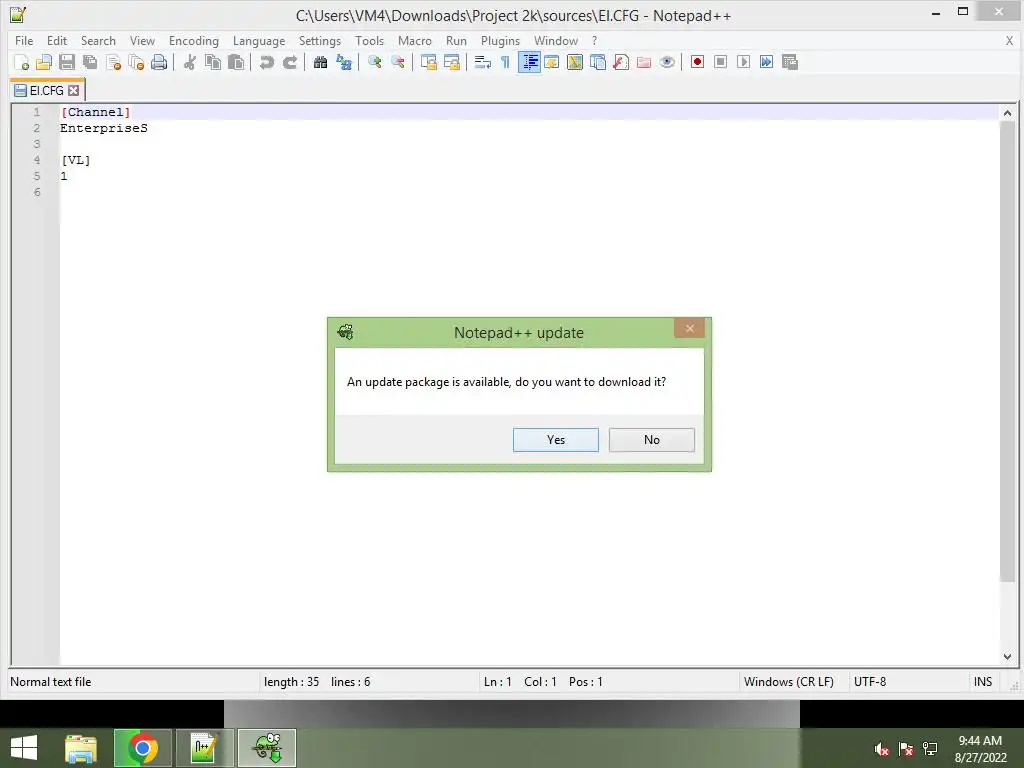Click the Zoom In icon
This screenshot has height=768, width=1024.
(374, 62)
